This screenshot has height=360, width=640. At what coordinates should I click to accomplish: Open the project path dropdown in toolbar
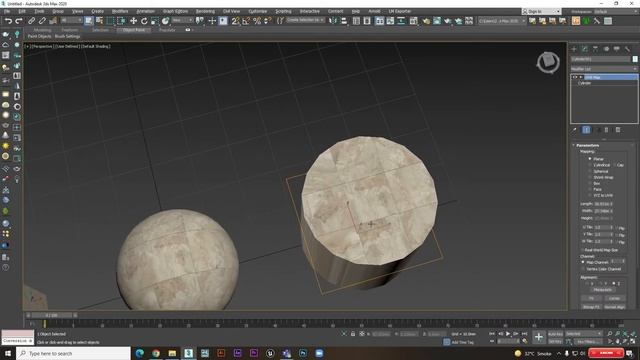502,20
